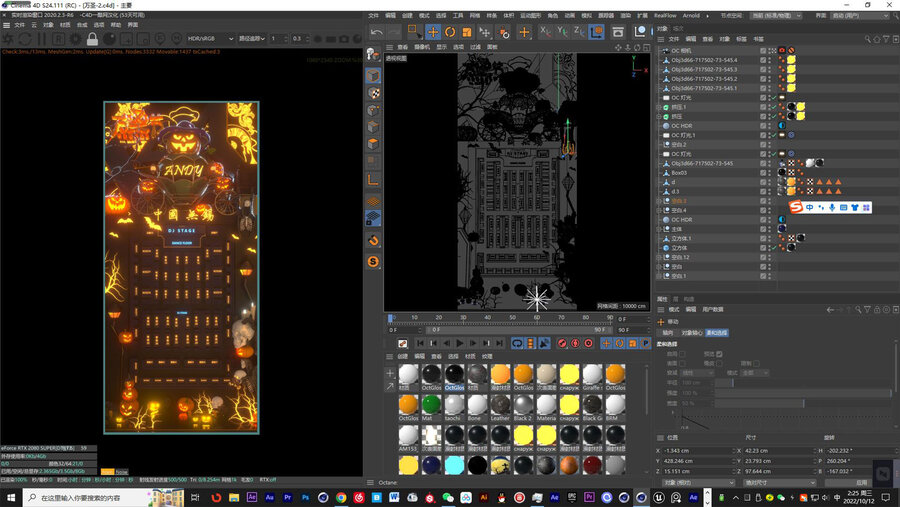Toggle the autokey icon beside record
Image resolution: width=900 pixels, height=507 pixels.
(x=575, y=343)
